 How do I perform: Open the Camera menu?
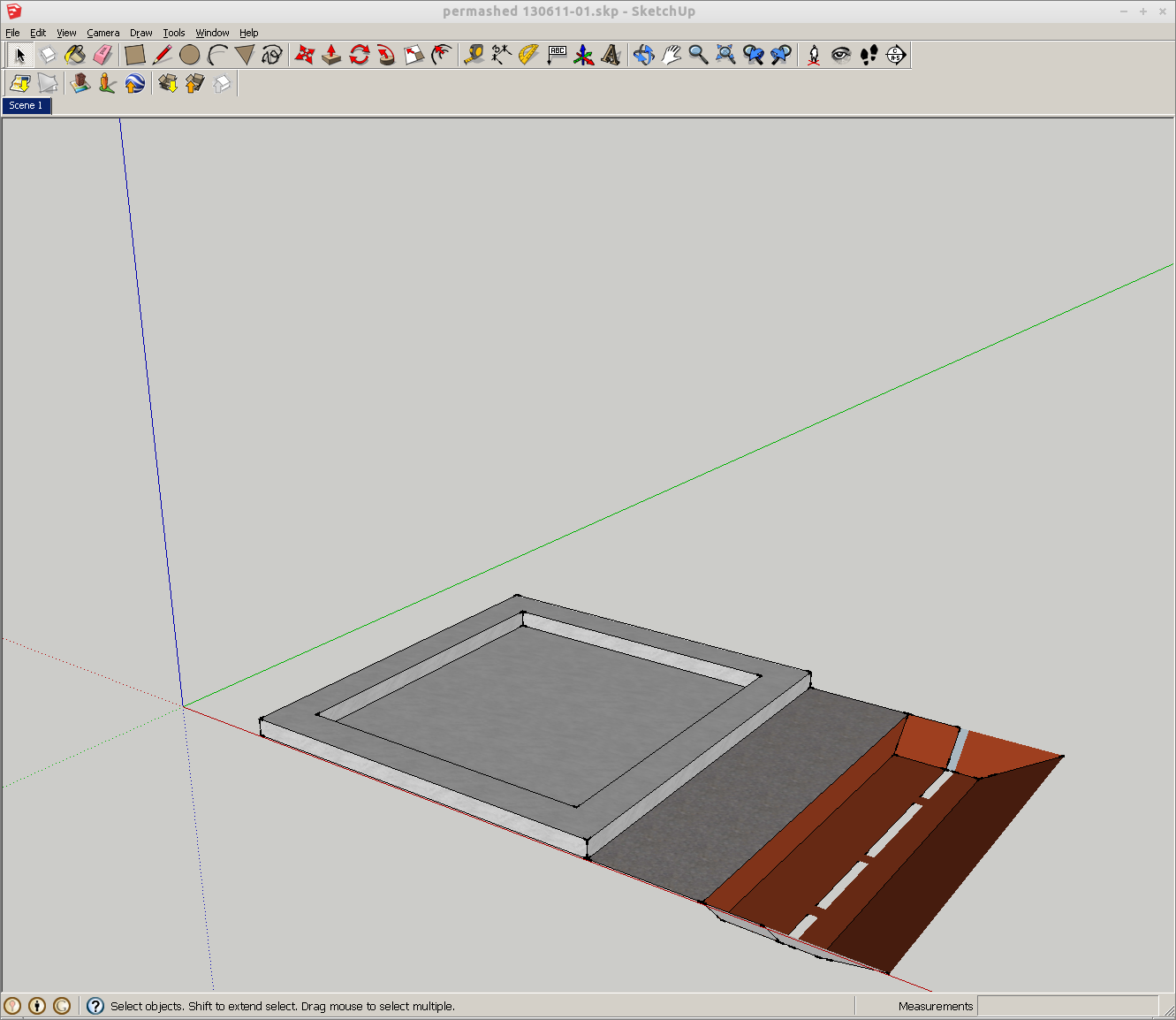tap(103, 33)
